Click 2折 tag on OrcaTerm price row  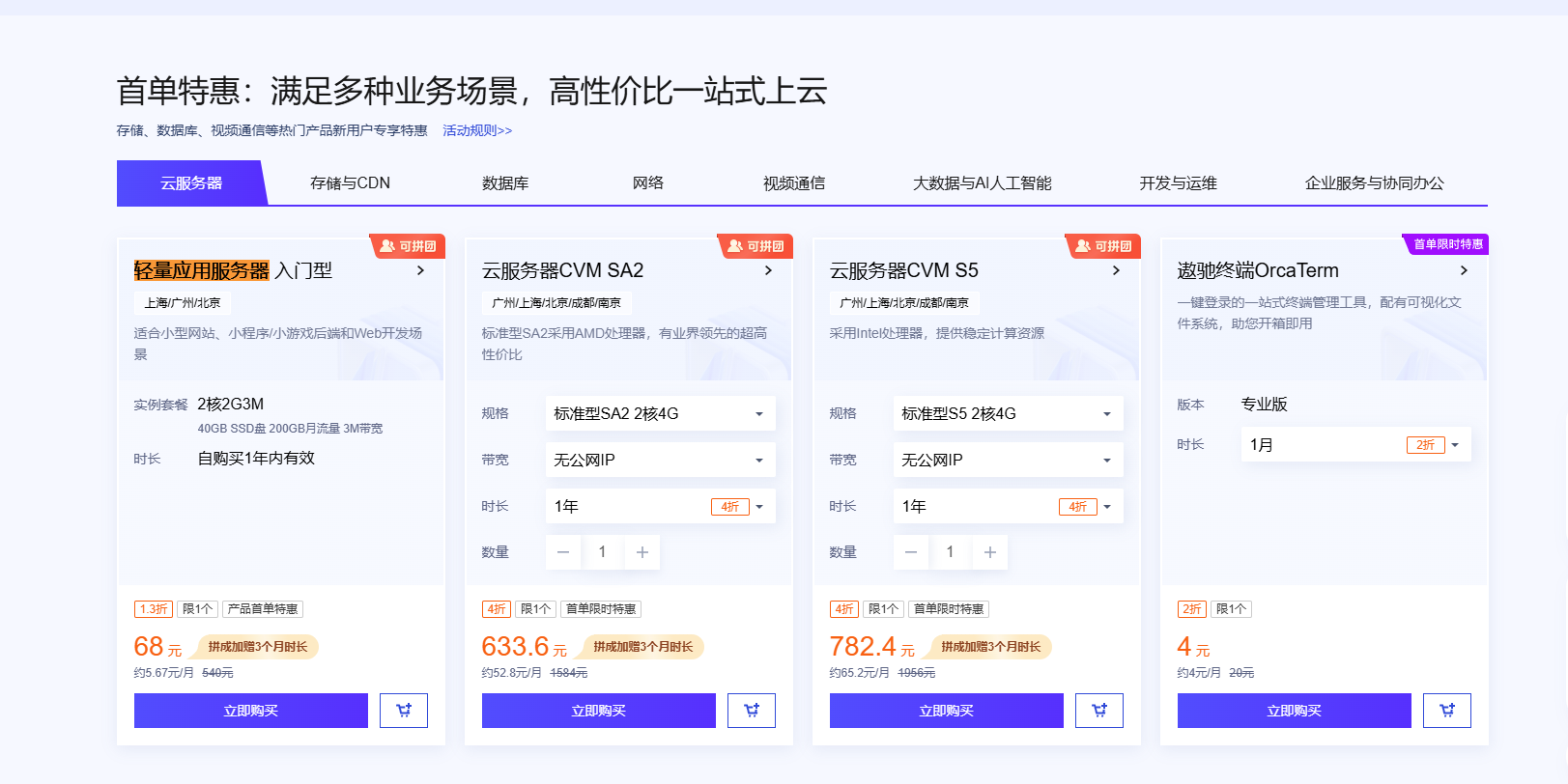tap(1193, 609)
